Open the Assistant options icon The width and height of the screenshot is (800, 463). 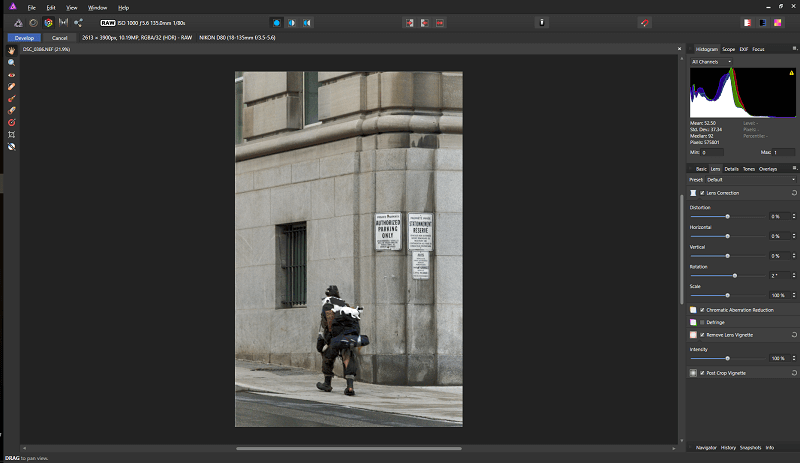(x=542, y=22)
